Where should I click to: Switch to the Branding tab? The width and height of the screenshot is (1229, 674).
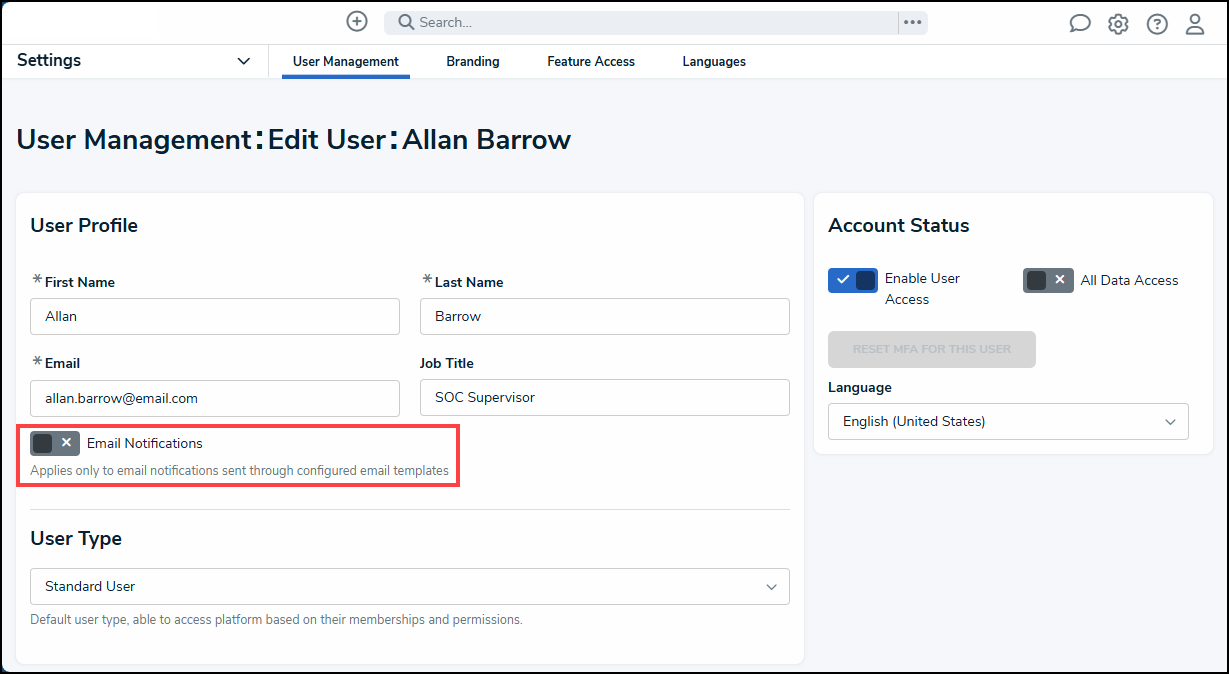pyautogui.click(x=473, y=62)
